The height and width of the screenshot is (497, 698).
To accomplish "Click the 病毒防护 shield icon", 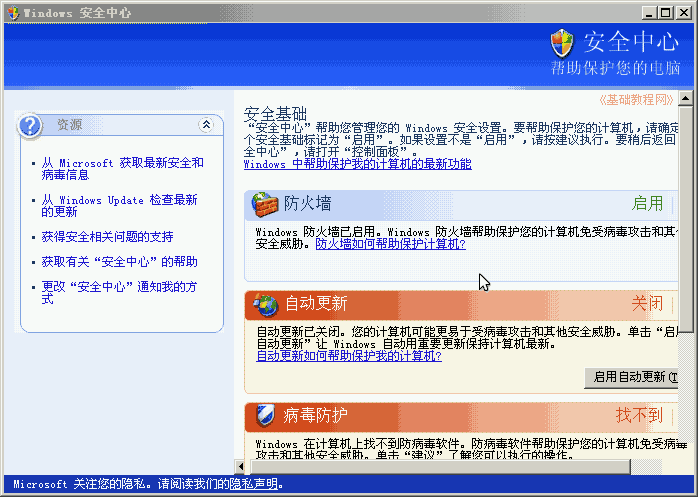I will tap(265, 415).
